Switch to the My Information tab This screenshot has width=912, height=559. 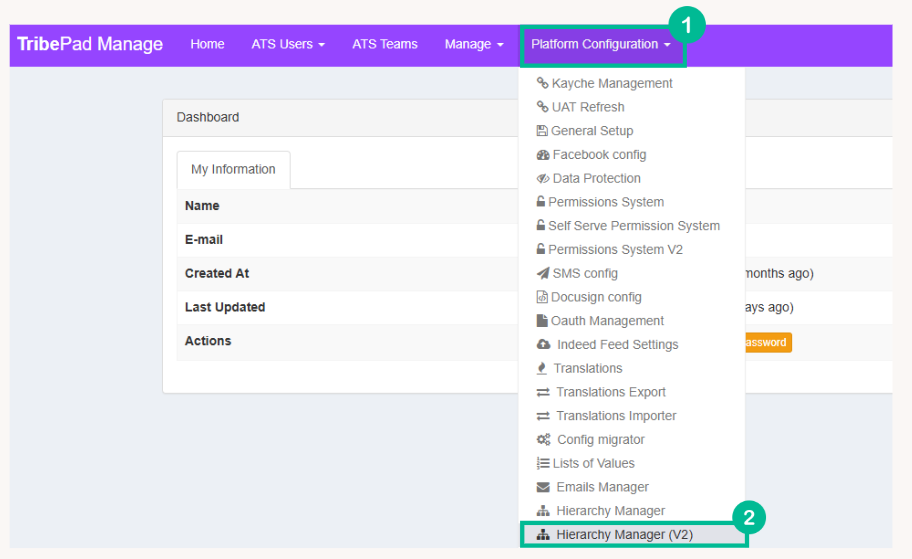coord(233,170)
